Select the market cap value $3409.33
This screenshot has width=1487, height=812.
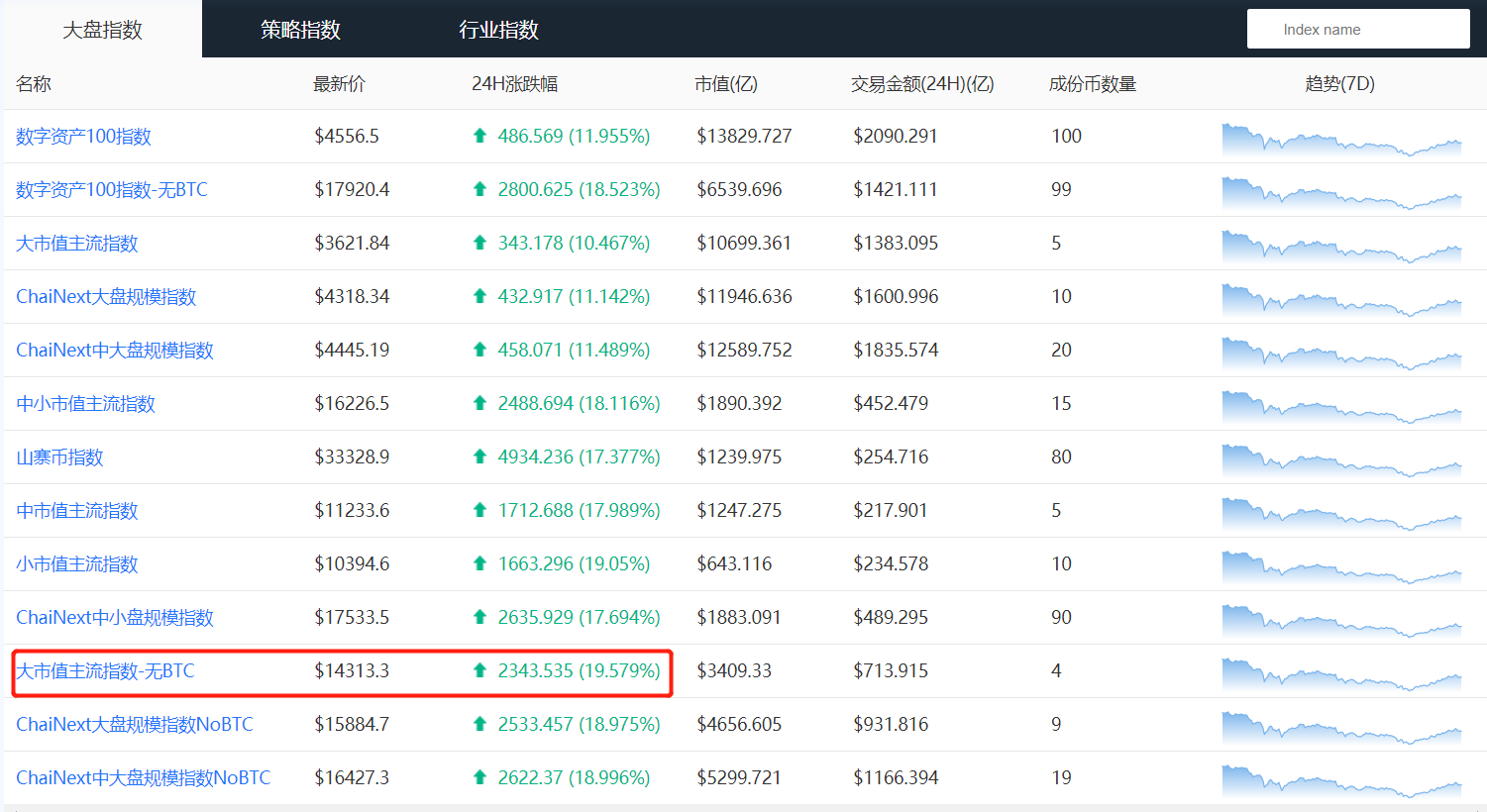(734, 671)
